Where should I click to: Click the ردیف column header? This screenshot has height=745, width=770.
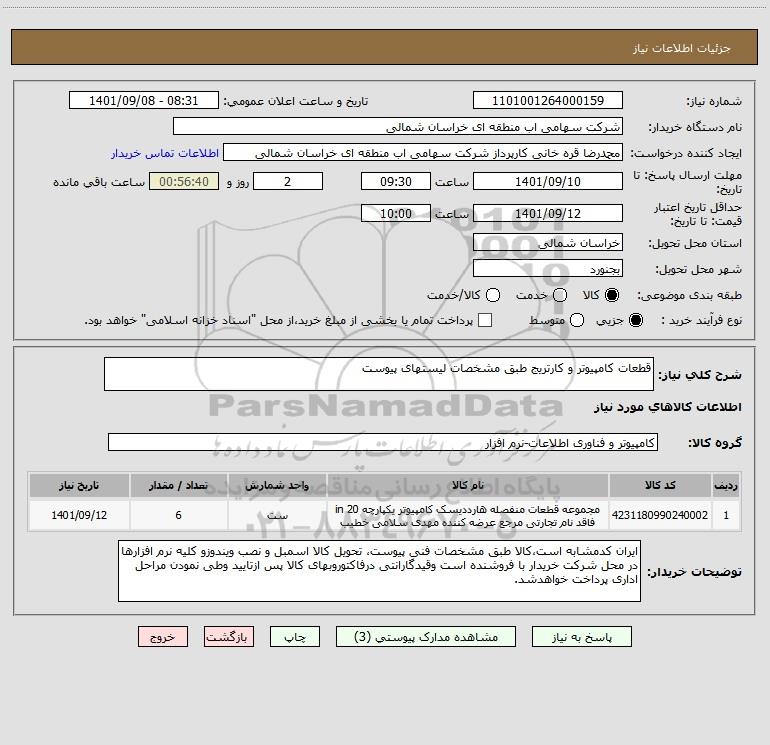[726, 485]
